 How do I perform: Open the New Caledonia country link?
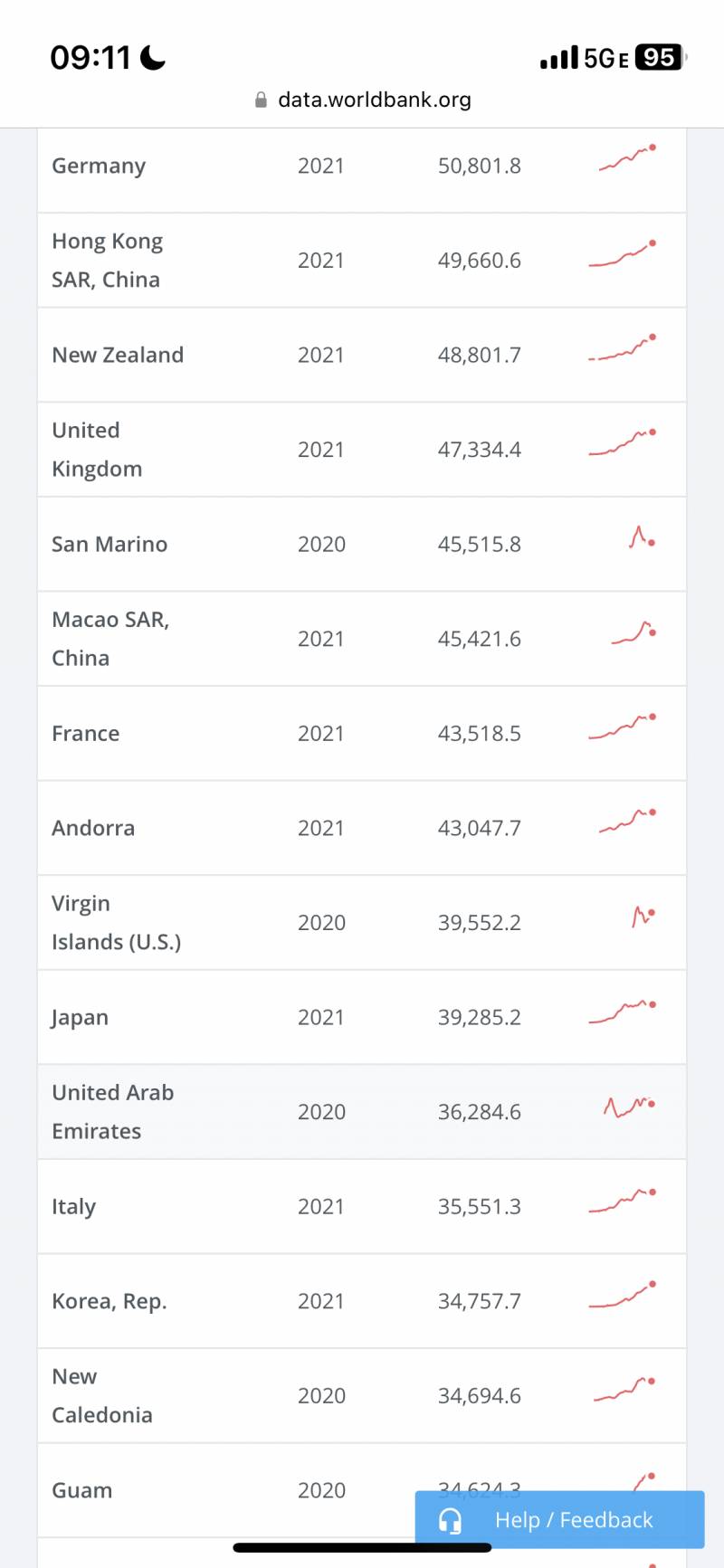click(101, 1395)
